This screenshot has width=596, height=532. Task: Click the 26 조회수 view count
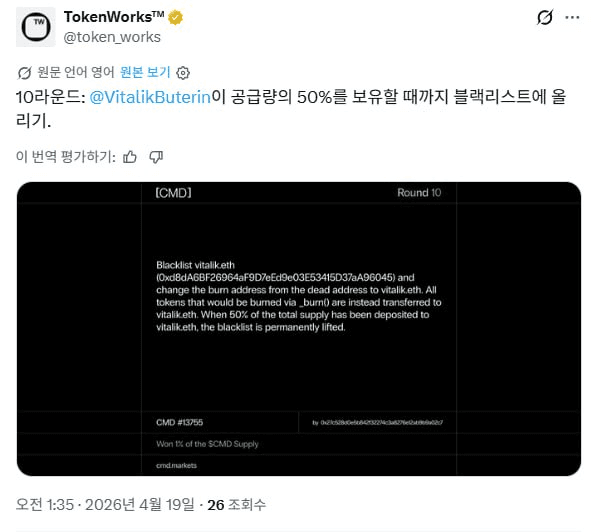(236, 505)
